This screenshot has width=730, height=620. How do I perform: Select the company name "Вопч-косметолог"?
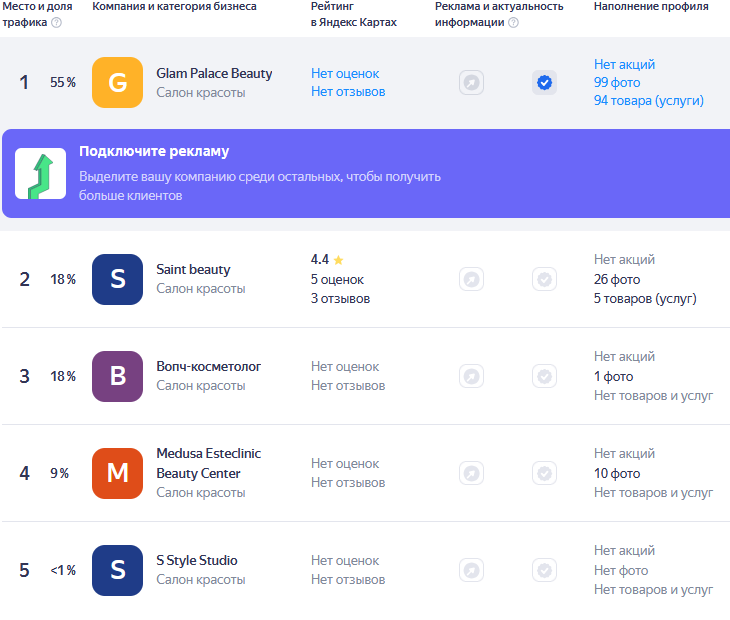pos(209,367)
